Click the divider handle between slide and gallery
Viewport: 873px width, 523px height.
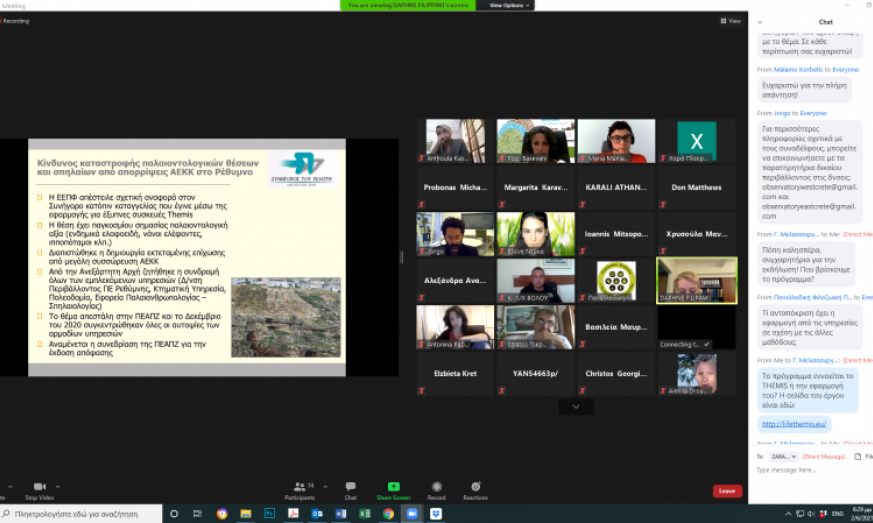click(x=402, y=257)
